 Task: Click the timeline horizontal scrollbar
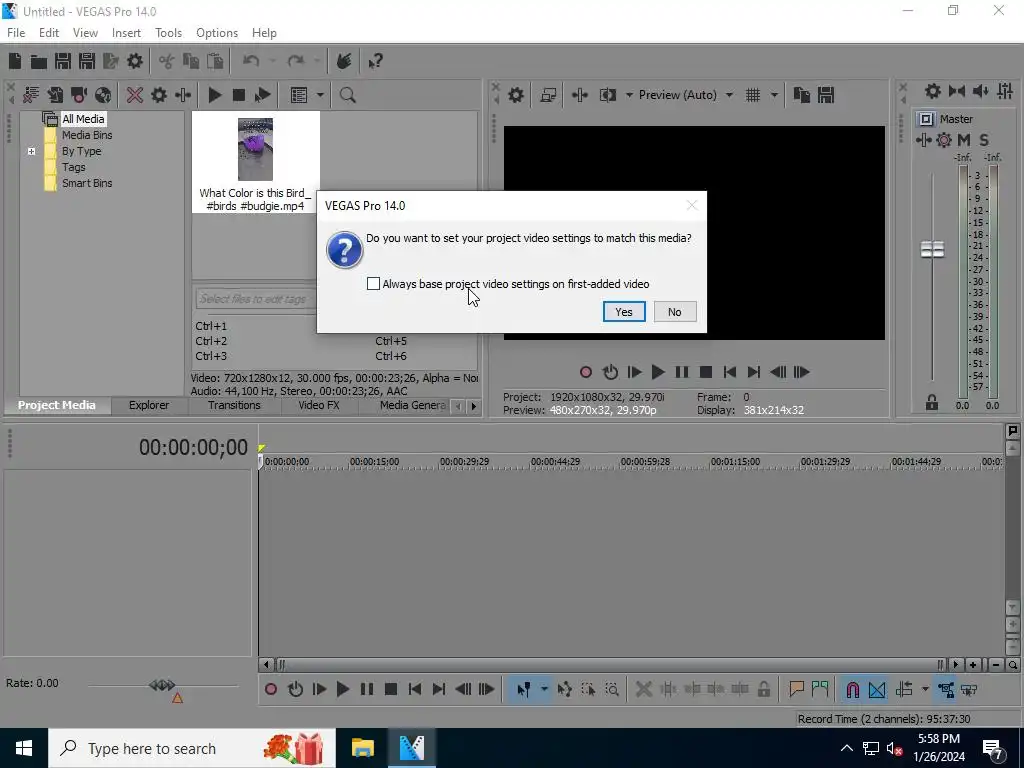[x=611, y=665]
